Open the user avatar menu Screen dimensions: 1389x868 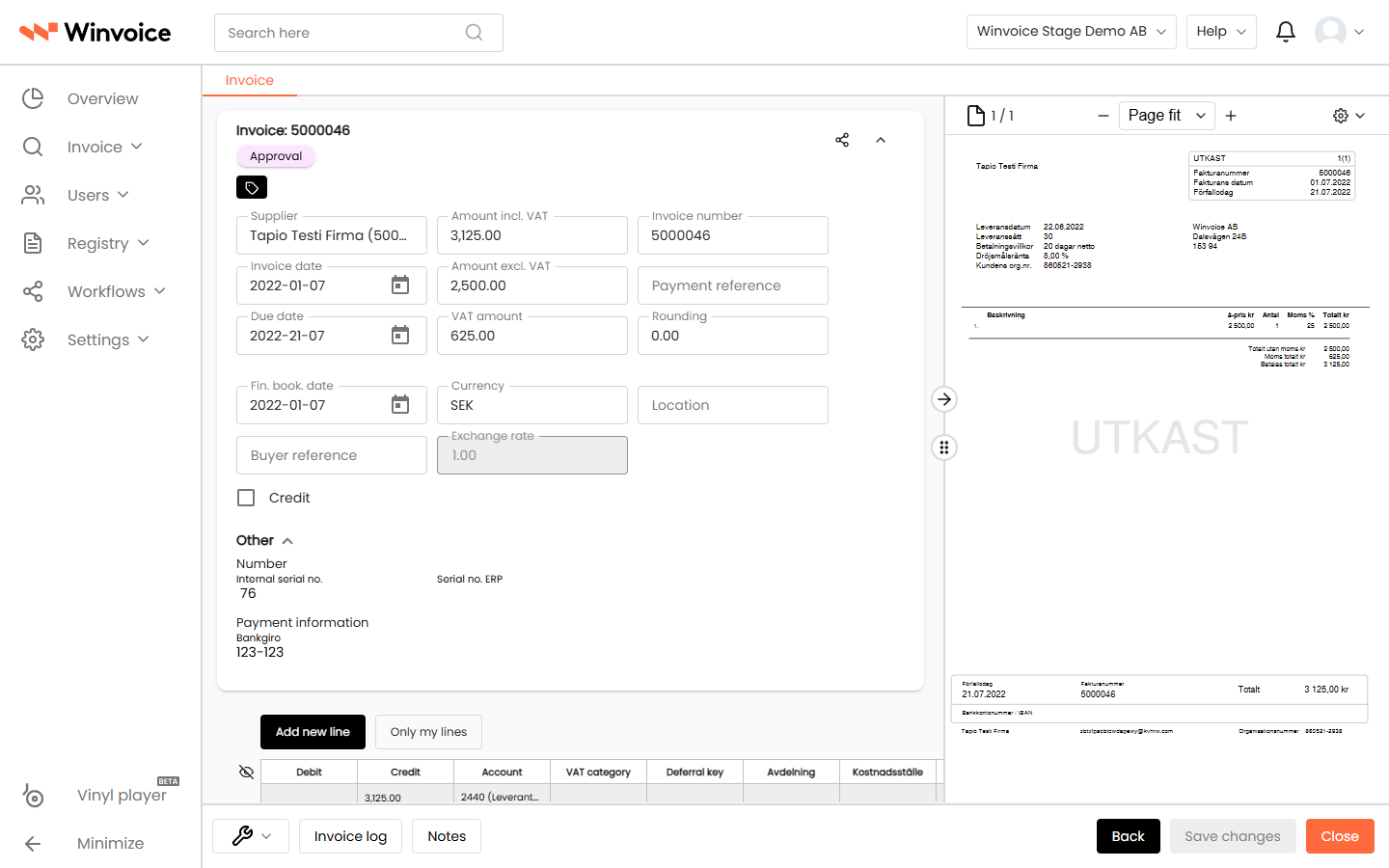1340,32
